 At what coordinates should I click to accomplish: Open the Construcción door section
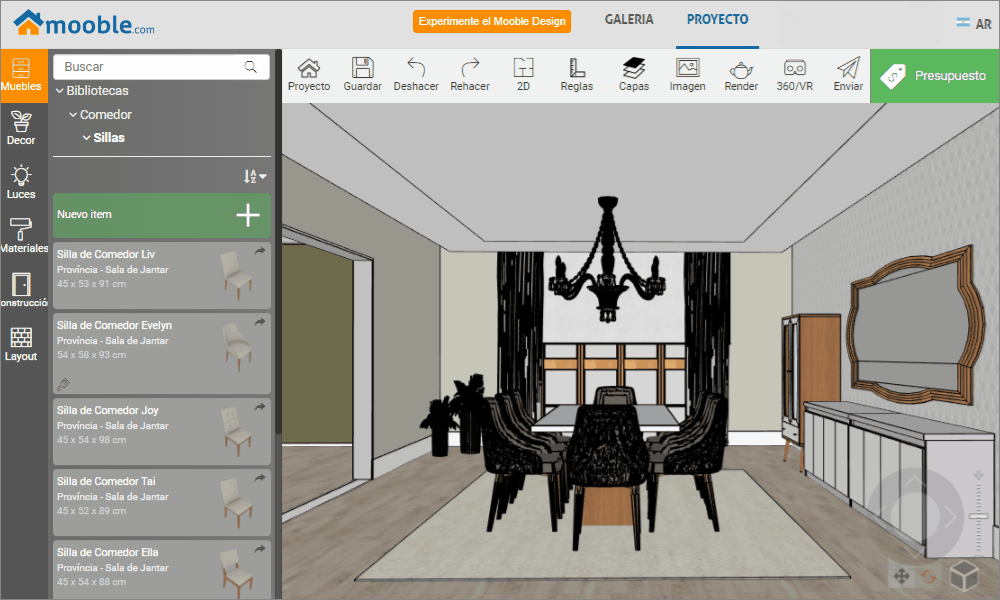[x=23, y=290]
